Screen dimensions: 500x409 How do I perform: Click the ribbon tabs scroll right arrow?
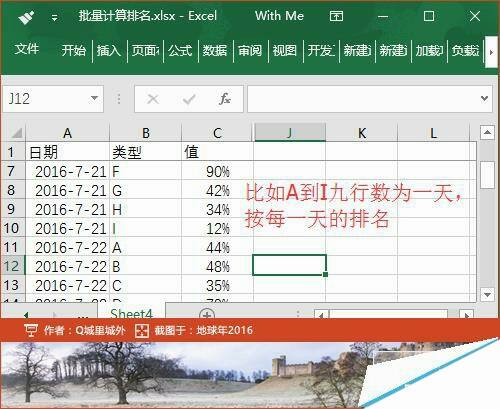coord(491,52)
